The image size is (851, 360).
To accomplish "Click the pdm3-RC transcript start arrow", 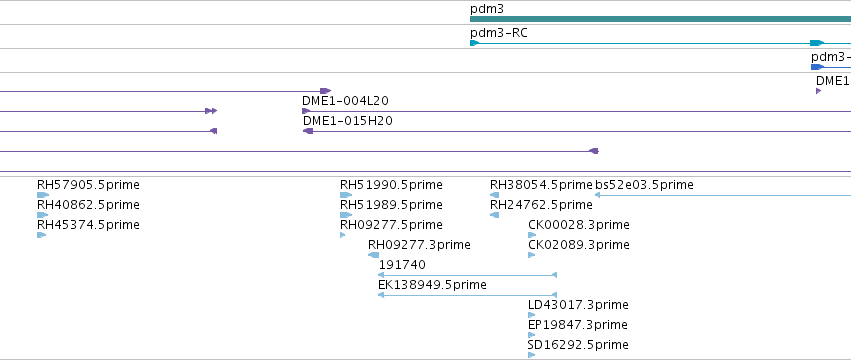I will tap(474, 43).
